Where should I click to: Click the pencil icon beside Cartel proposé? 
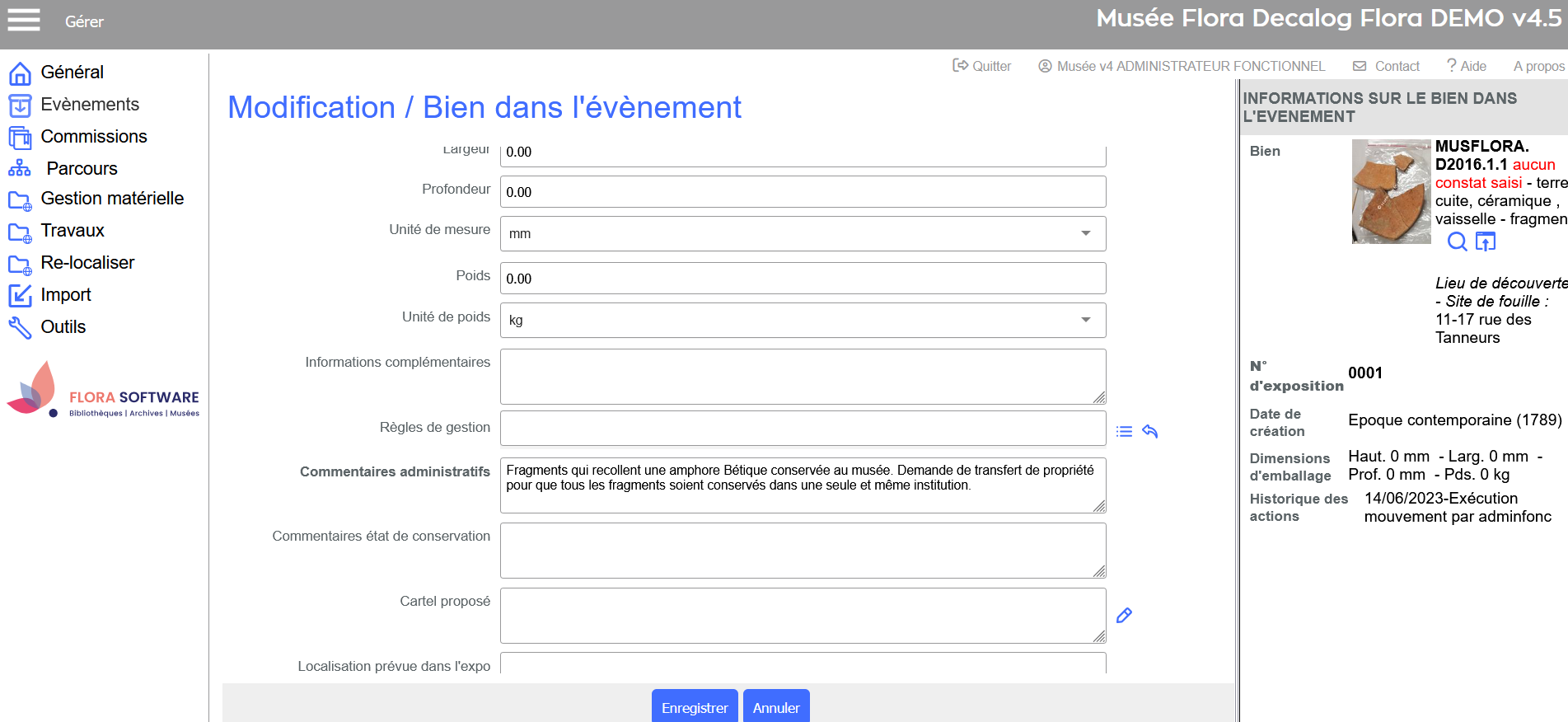tap(1124, 616)
